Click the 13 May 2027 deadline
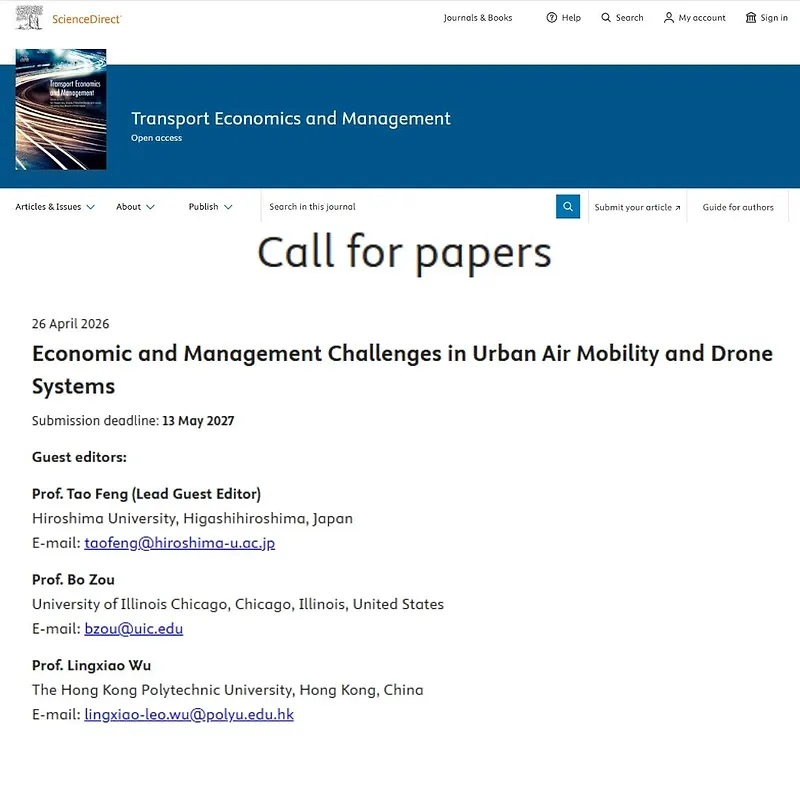 click(x=198, y=421)
